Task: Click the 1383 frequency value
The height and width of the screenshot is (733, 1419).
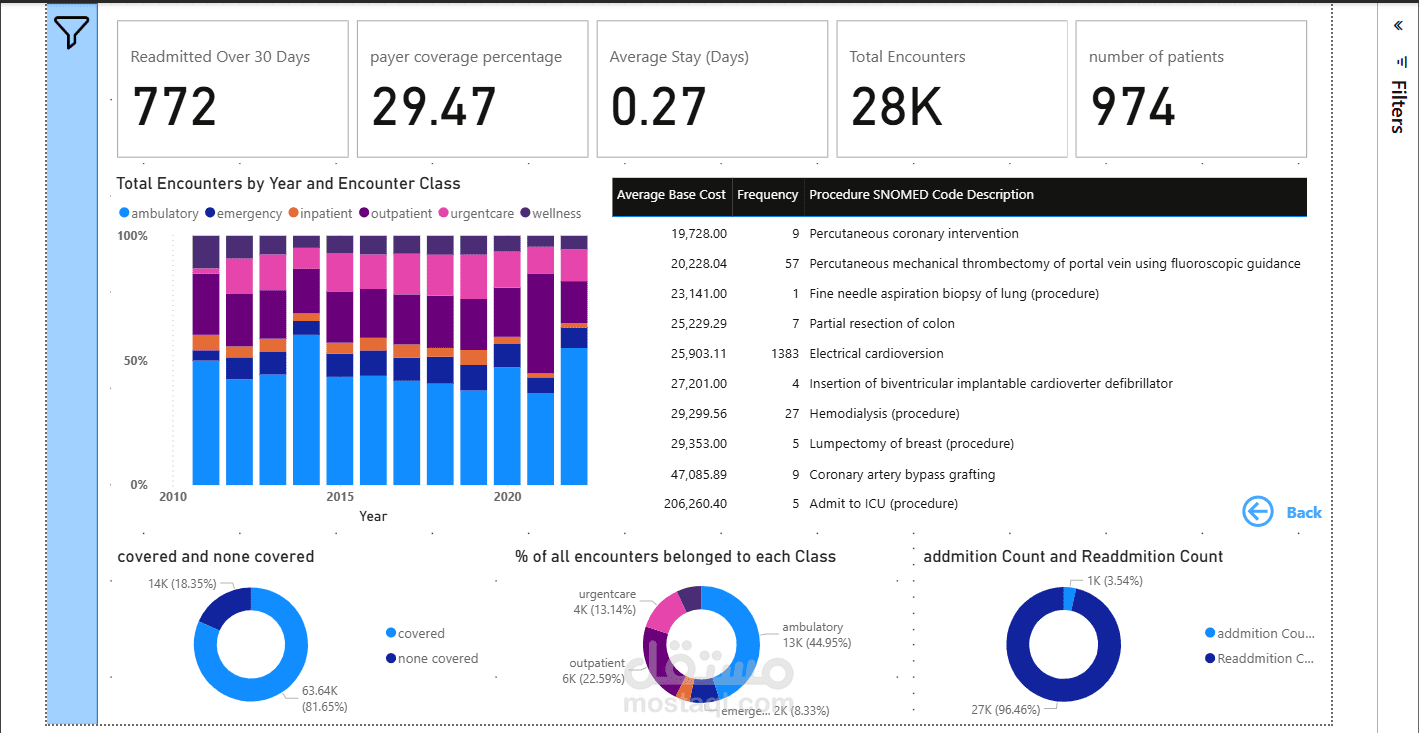Action: (785, 353)
